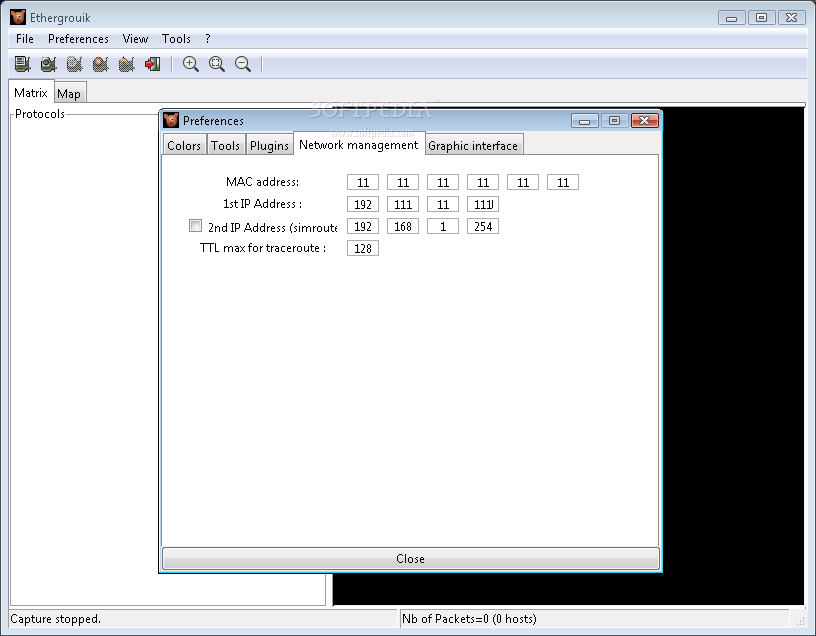Click the TTL max for traceroute field showing 128
This screenshot has height=636, width=816.
pos(363,248)
